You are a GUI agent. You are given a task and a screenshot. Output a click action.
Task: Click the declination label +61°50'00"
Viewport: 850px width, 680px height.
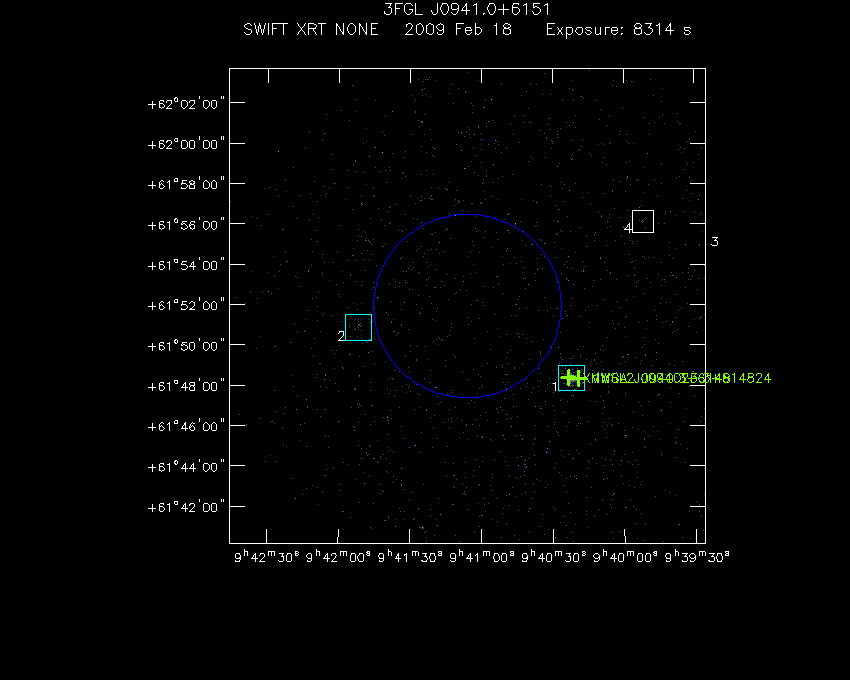tap(186, 346)
